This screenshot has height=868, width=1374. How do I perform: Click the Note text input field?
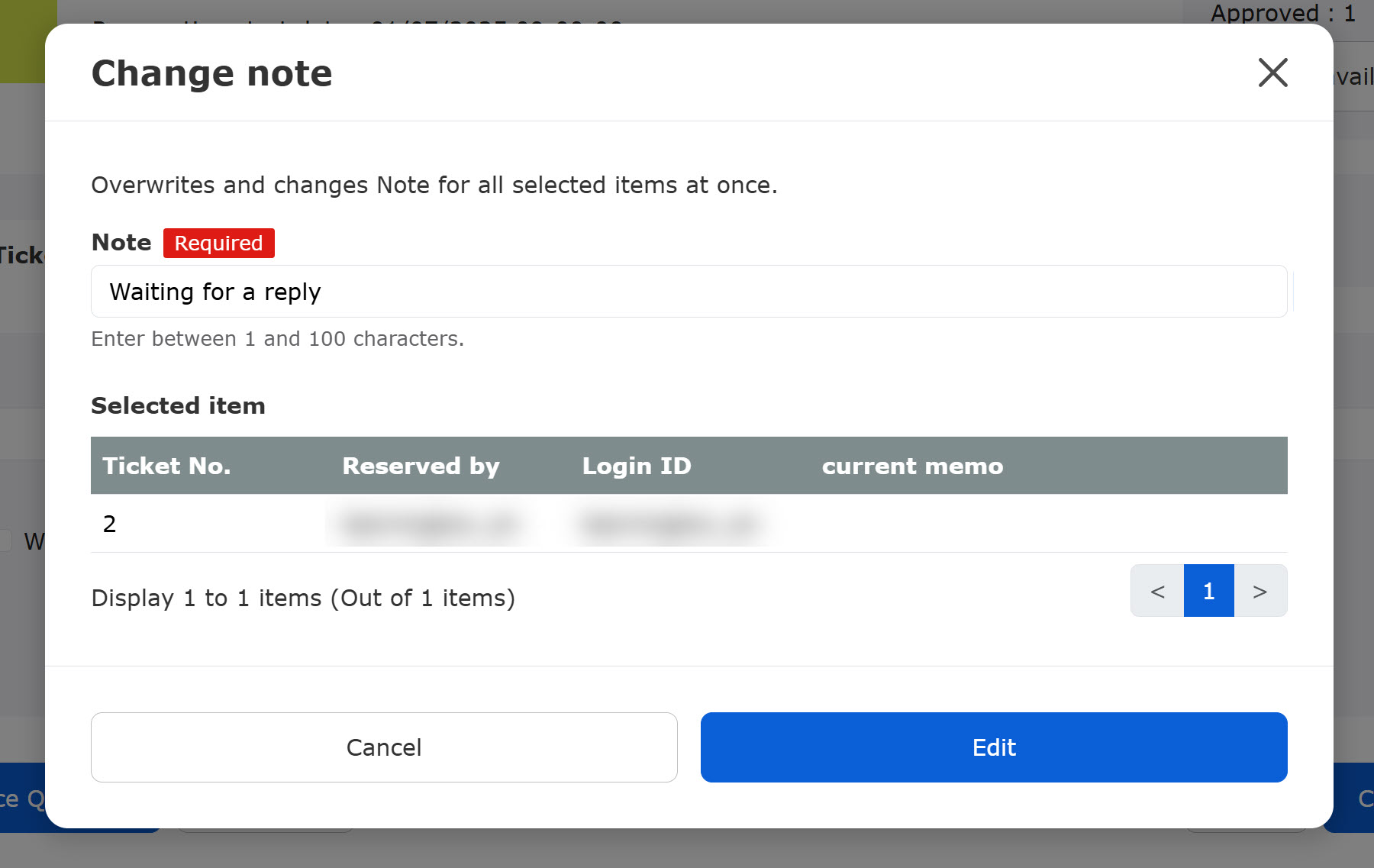point(689,292)
